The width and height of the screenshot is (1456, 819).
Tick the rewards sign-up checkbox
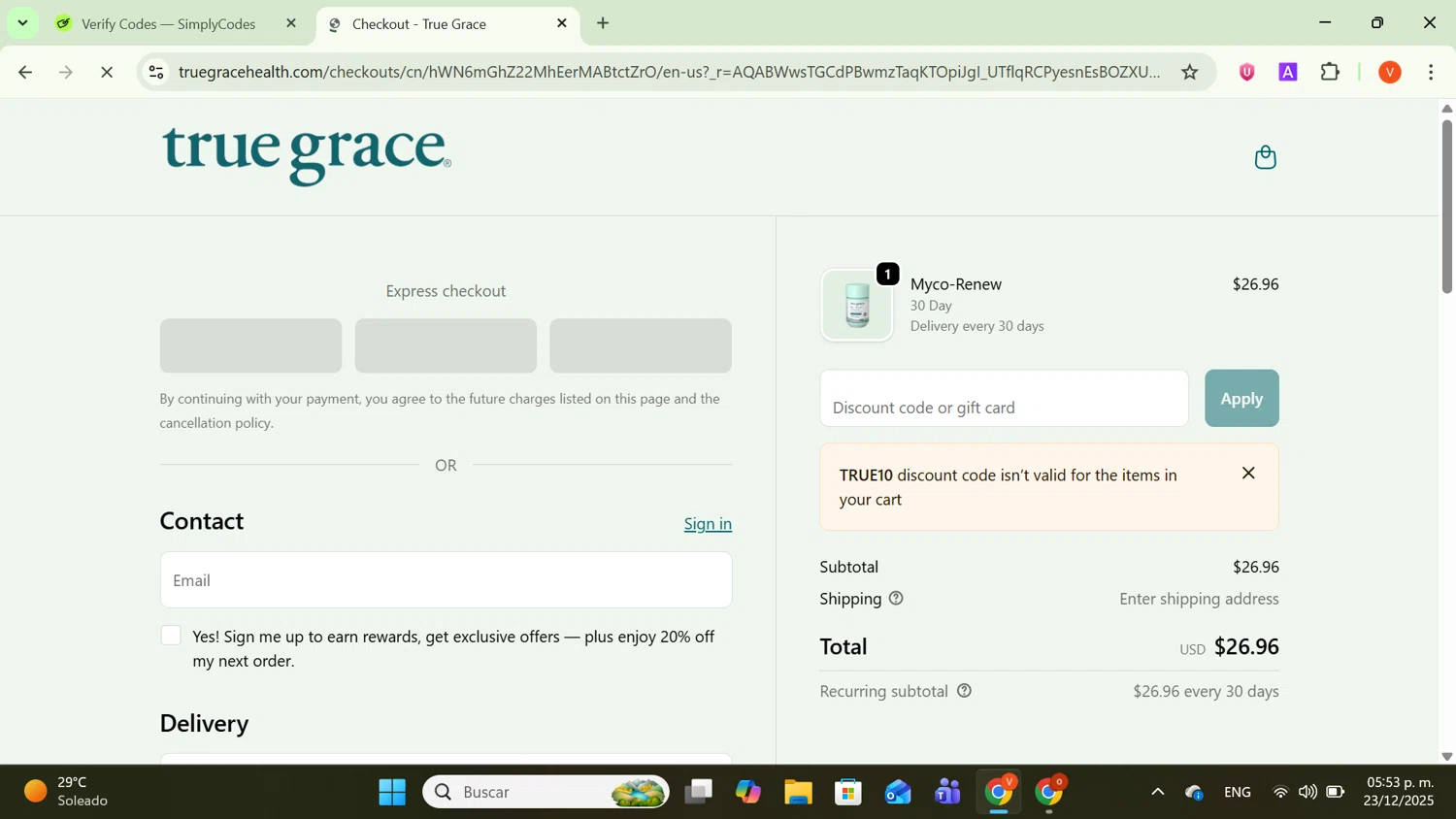(171, 636)
